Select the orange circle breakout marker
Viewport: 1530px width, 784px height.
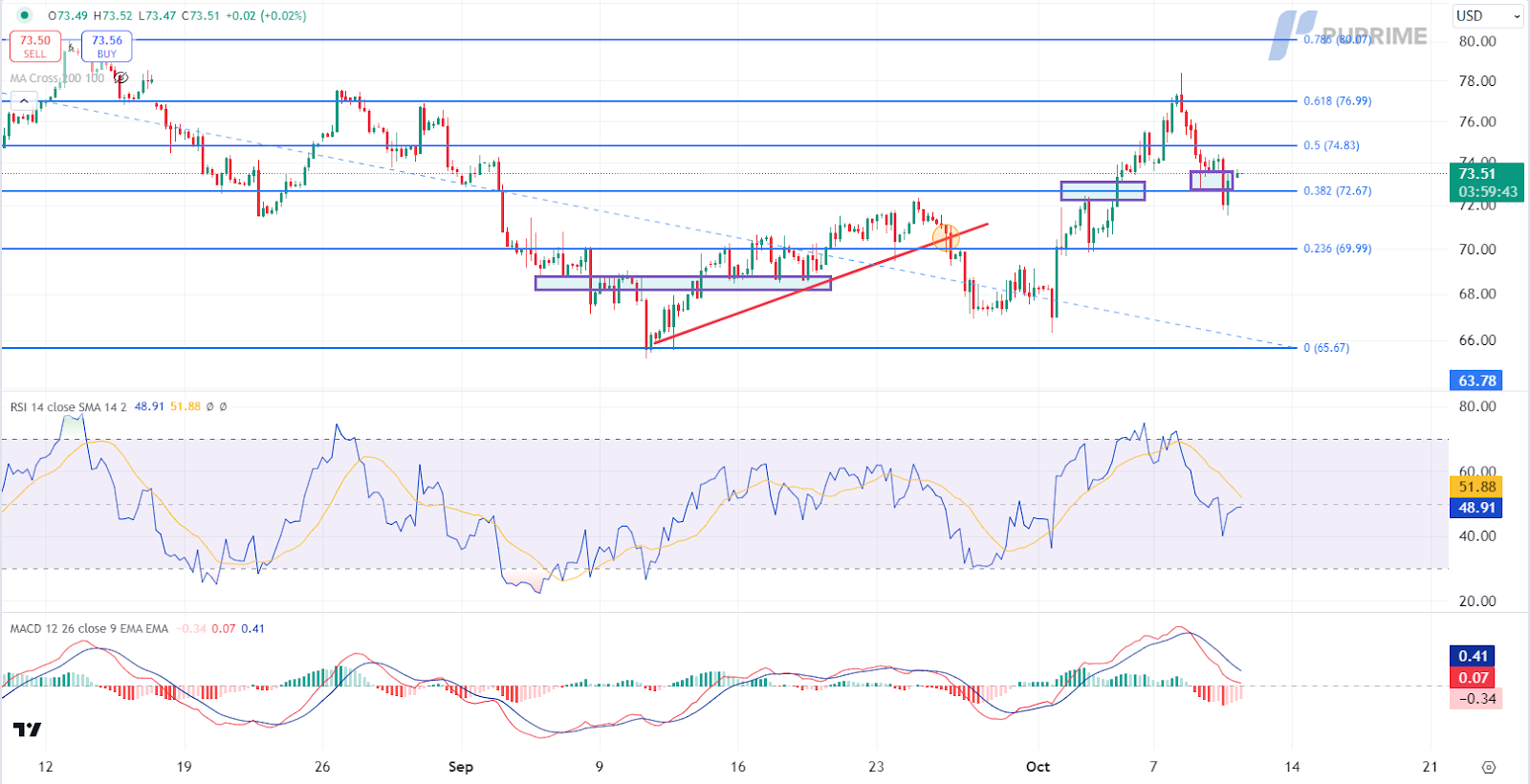946,237
